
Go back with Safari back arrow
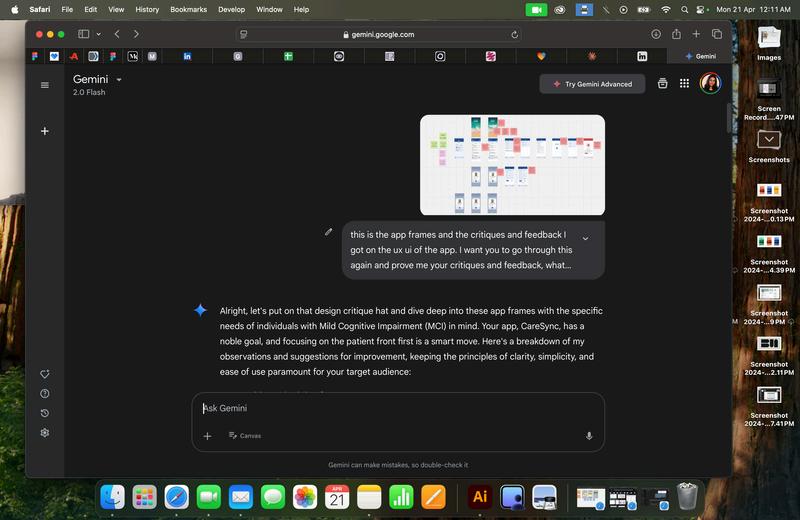point(117,34)
